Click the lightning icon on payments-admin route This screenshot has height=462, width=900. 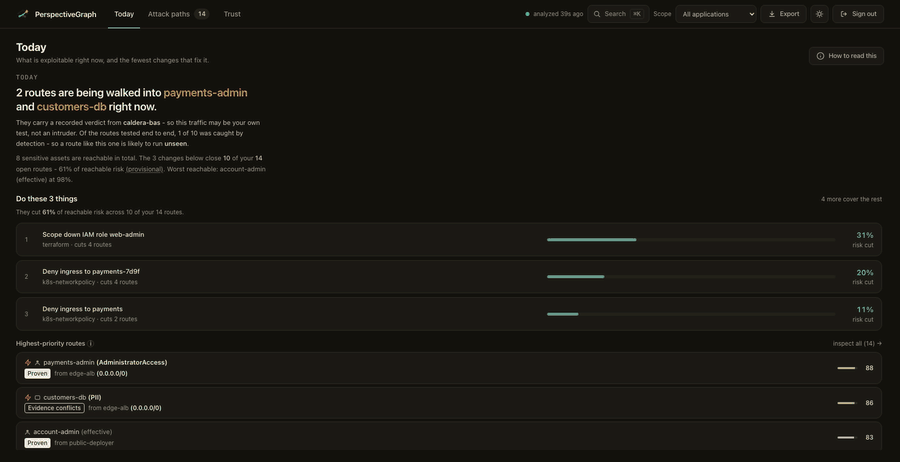28,363
